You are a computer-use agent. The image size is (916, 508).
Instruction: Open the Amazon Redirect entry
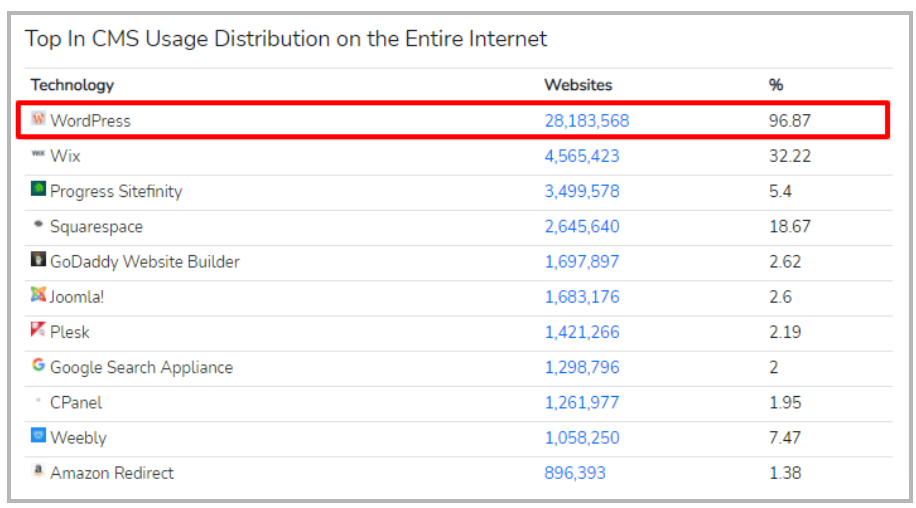click(112, 473)
